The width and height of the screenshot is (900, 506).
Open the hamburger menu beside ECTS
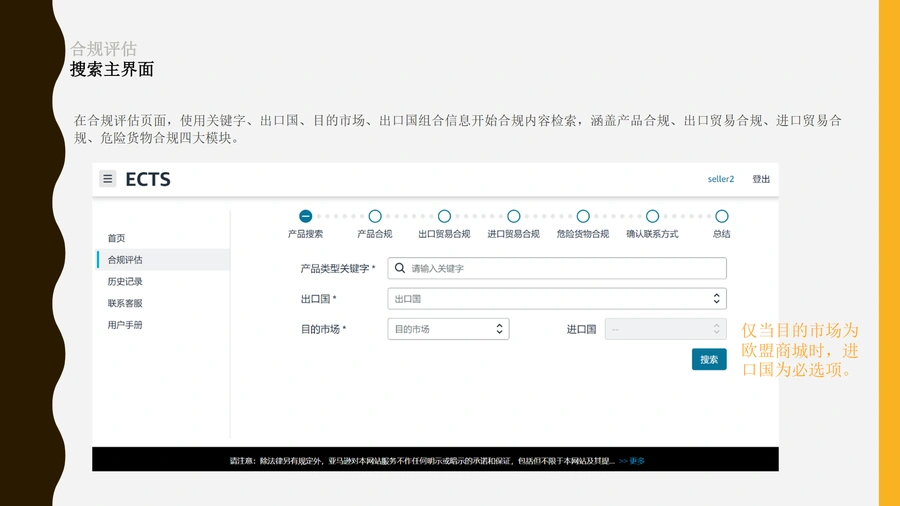click(107, 179)
